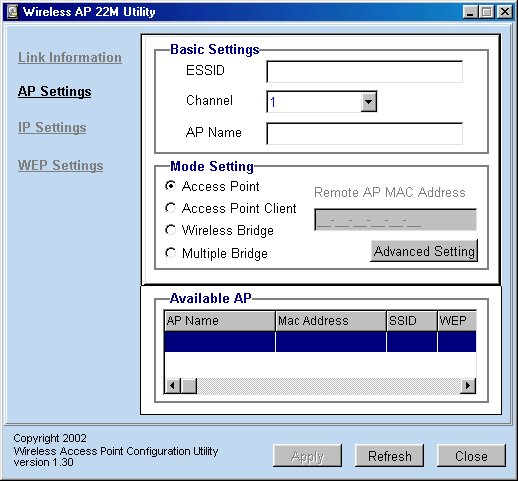This screenshot has height=481, width=518.
Task: Maximize the utility window
Action: 487,12
